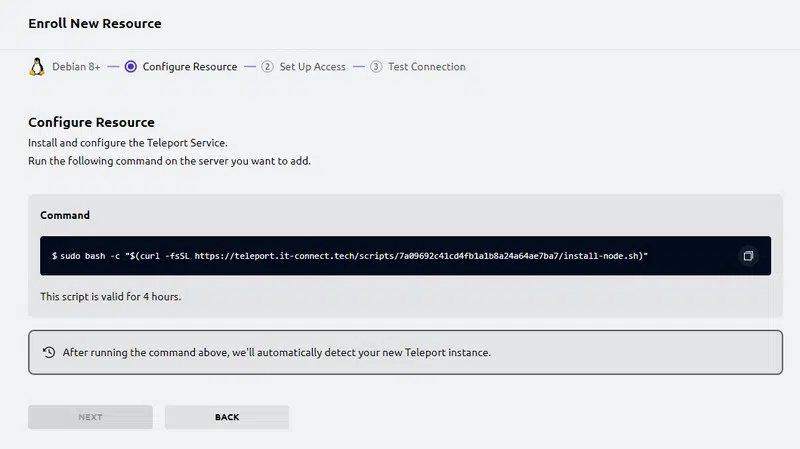
Task: Click the Configure Resource section heading
Action: 91,123
